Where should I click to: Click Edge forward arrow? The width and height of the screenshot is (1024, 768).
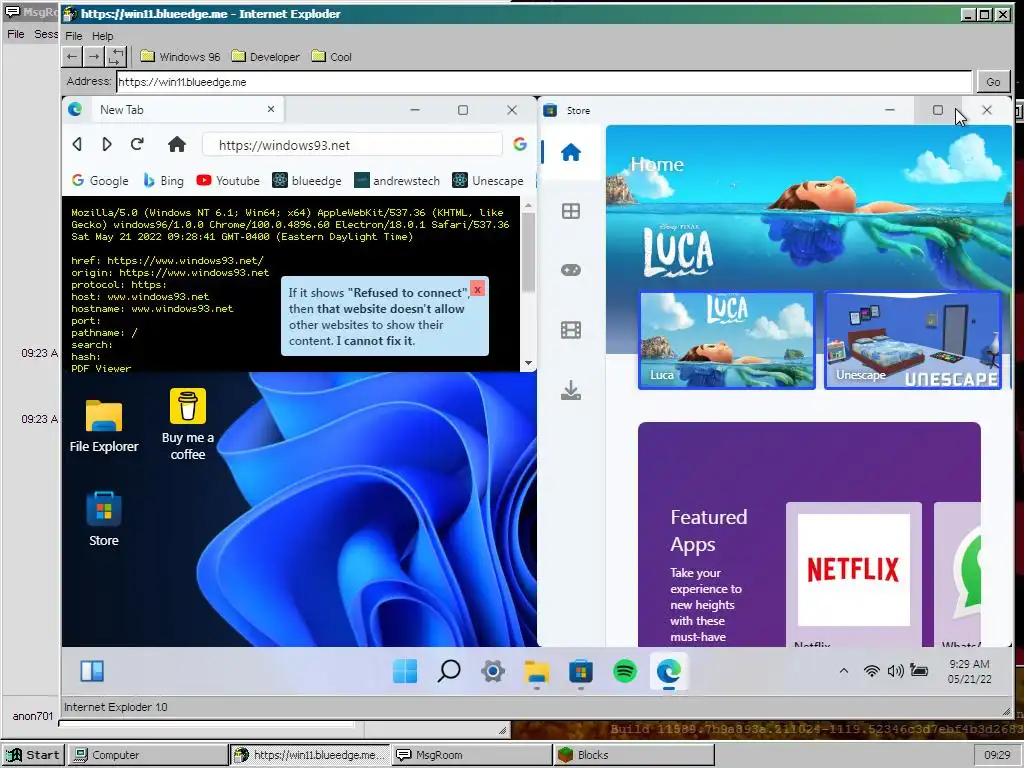[106, 144]
